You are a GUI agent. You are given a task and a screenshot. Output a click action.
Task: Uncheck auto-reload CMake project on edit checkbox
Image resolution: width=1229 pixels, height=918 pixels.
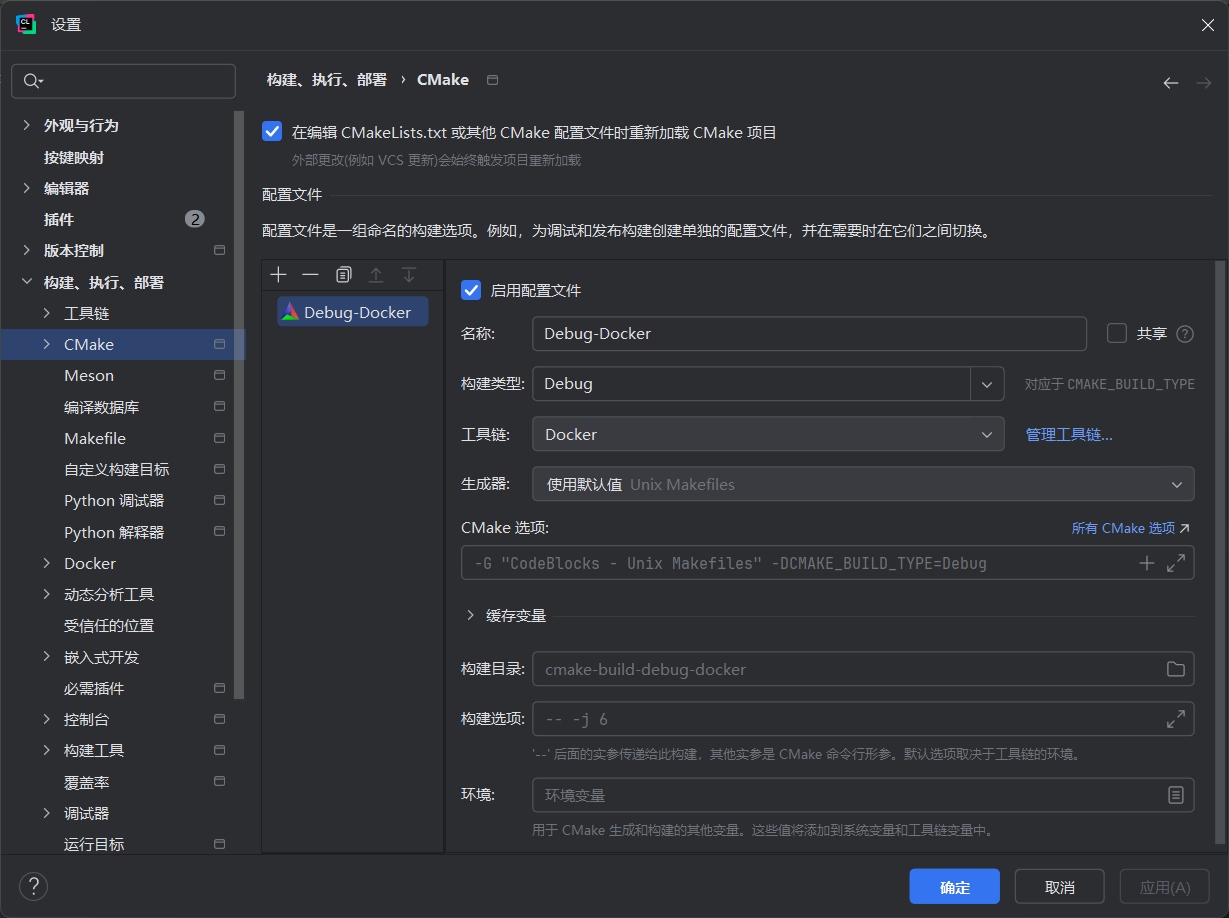[272, 132]
